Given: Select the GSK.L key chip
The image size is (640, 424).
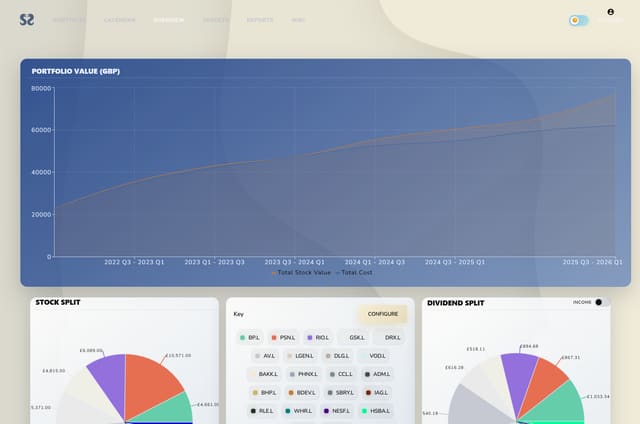Looking at the screenshot, I should (353, 337).
